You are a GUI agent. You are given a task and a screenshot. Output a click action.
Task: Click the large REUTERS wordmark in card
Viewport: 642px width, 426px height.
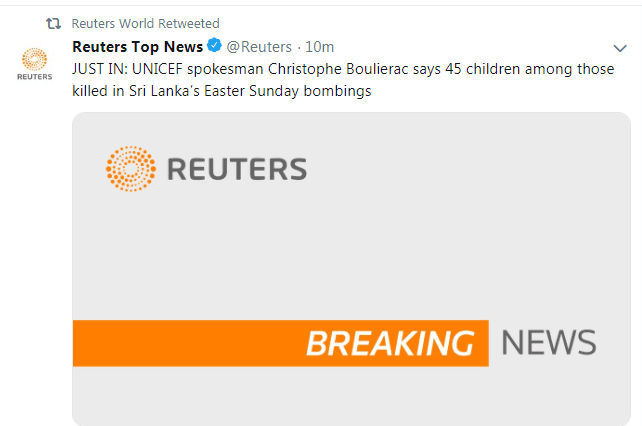(237, 169)
